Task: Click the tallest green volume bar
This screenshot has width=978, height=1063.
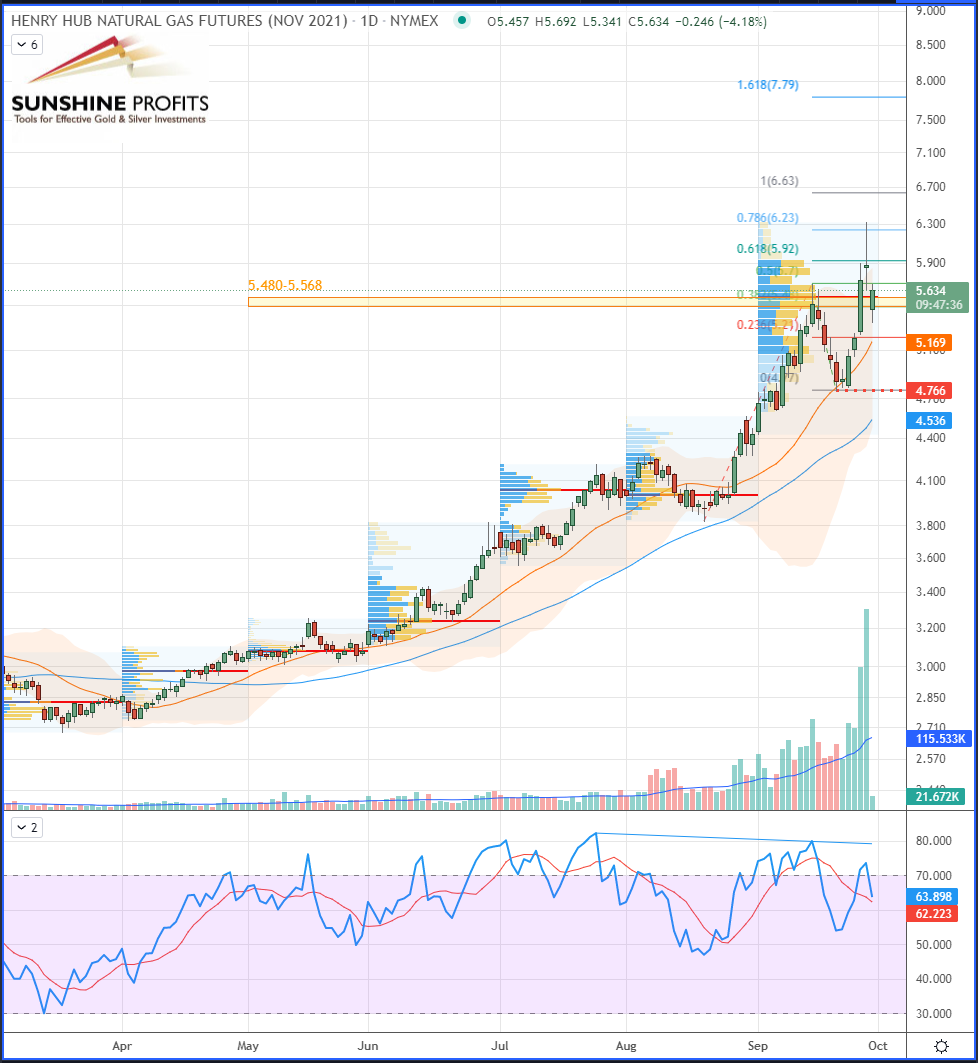Action: (x=866, y=709)
